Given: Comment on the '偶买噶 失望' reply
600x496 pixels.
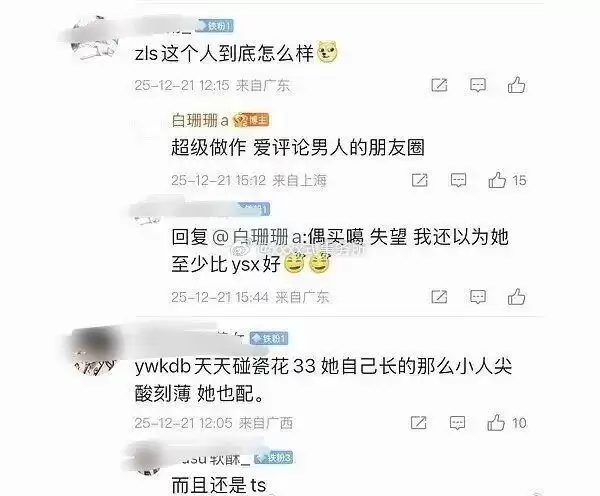Looking at the screenshot, I should 478,297.
